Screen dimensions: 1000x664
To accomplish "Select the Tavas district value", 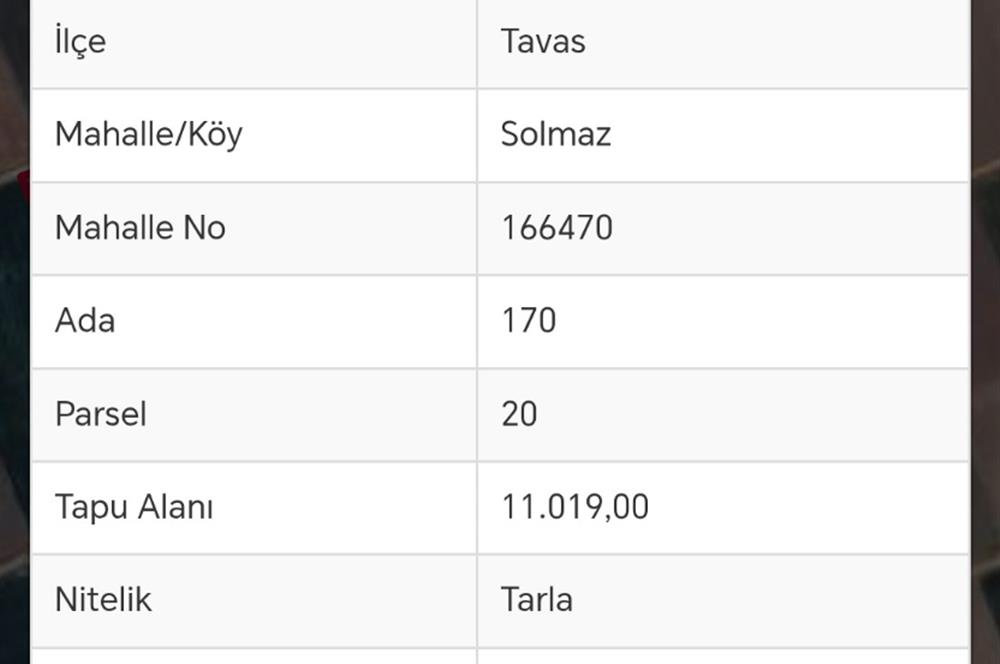I will tap(543, 42).
